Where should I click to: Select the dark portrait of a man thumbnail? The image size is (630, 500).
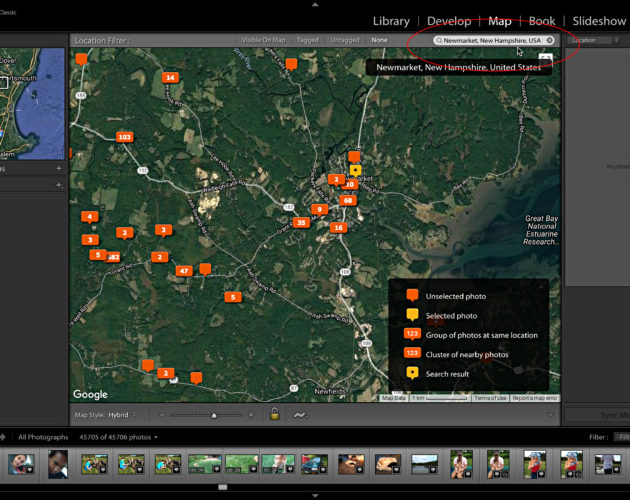[x=58, y=464]
